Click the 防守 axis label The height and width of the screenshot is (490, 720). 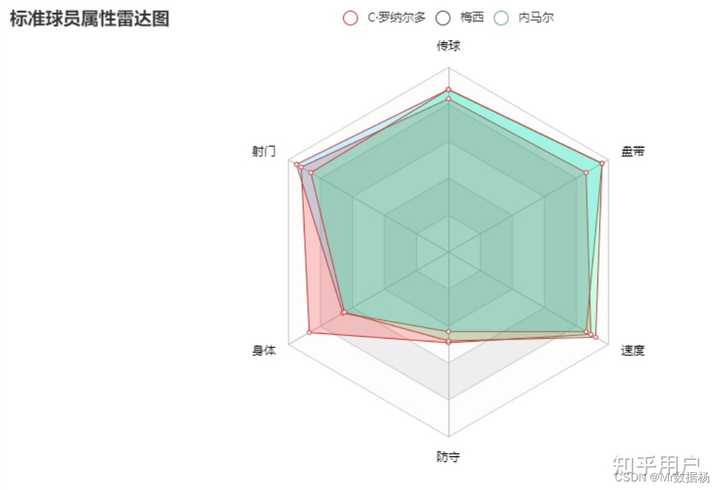[x=448, y=456]
